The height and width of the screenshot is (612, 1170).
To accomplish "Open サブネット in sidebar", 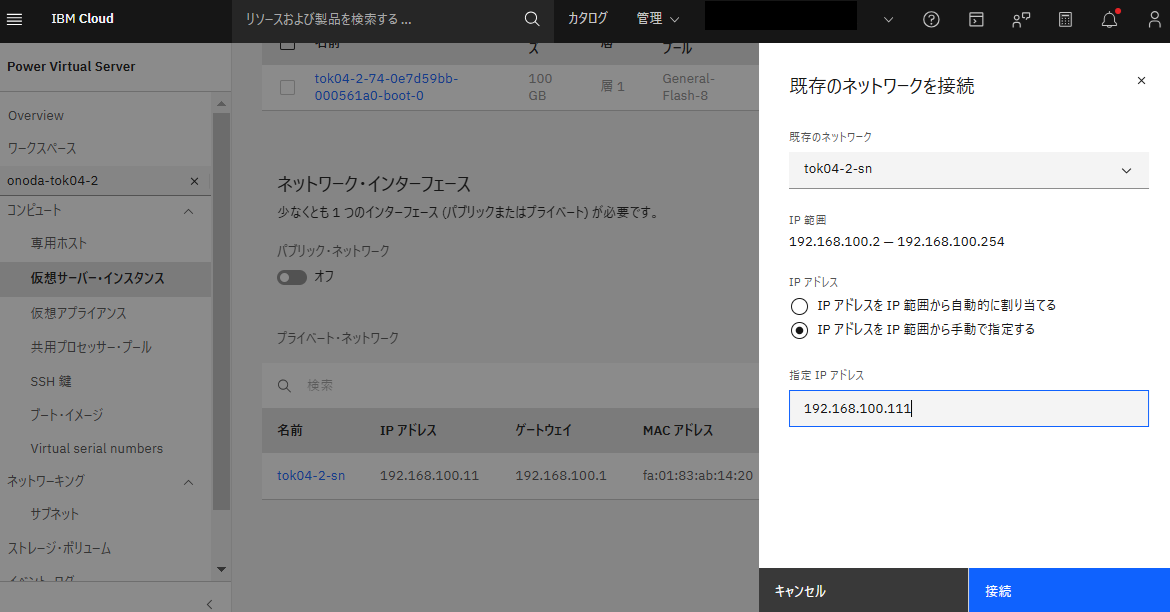I will point(54,514).
